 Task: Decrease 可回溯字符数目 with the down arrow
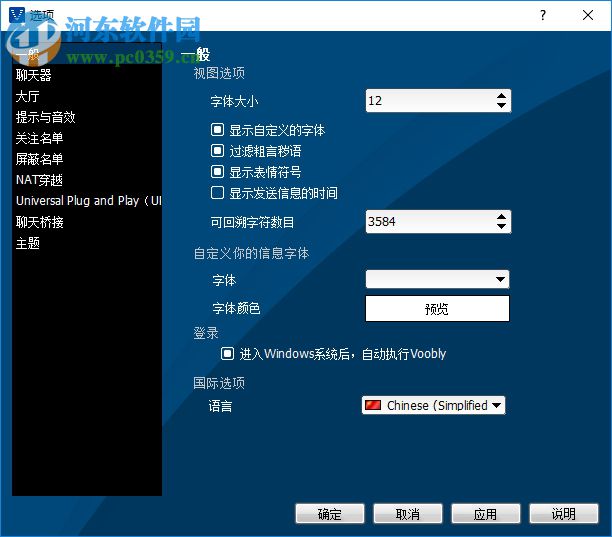tap(502, 226)
